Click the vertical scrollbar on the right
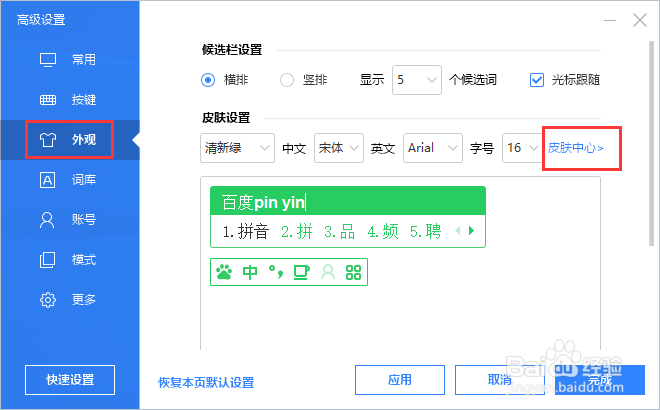Screen dimensions: 660x410 [x=652, y=143]
